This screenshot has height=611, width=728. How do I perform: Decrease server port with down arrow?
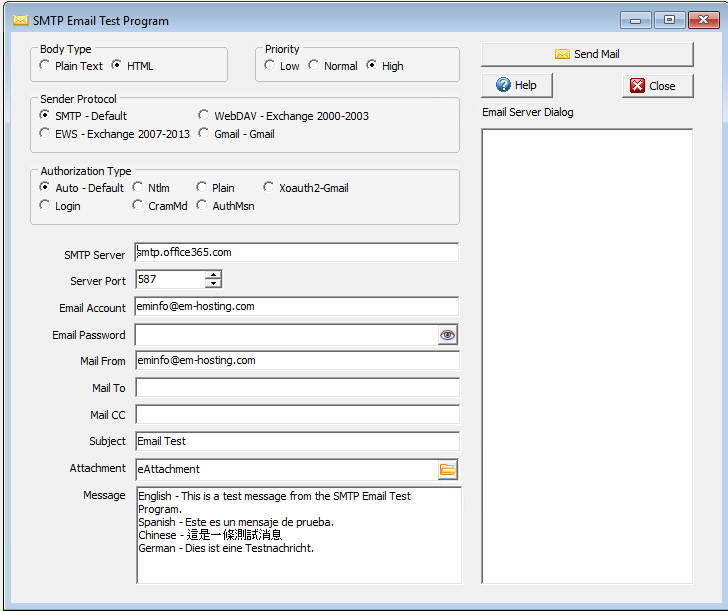coord(213,283)
